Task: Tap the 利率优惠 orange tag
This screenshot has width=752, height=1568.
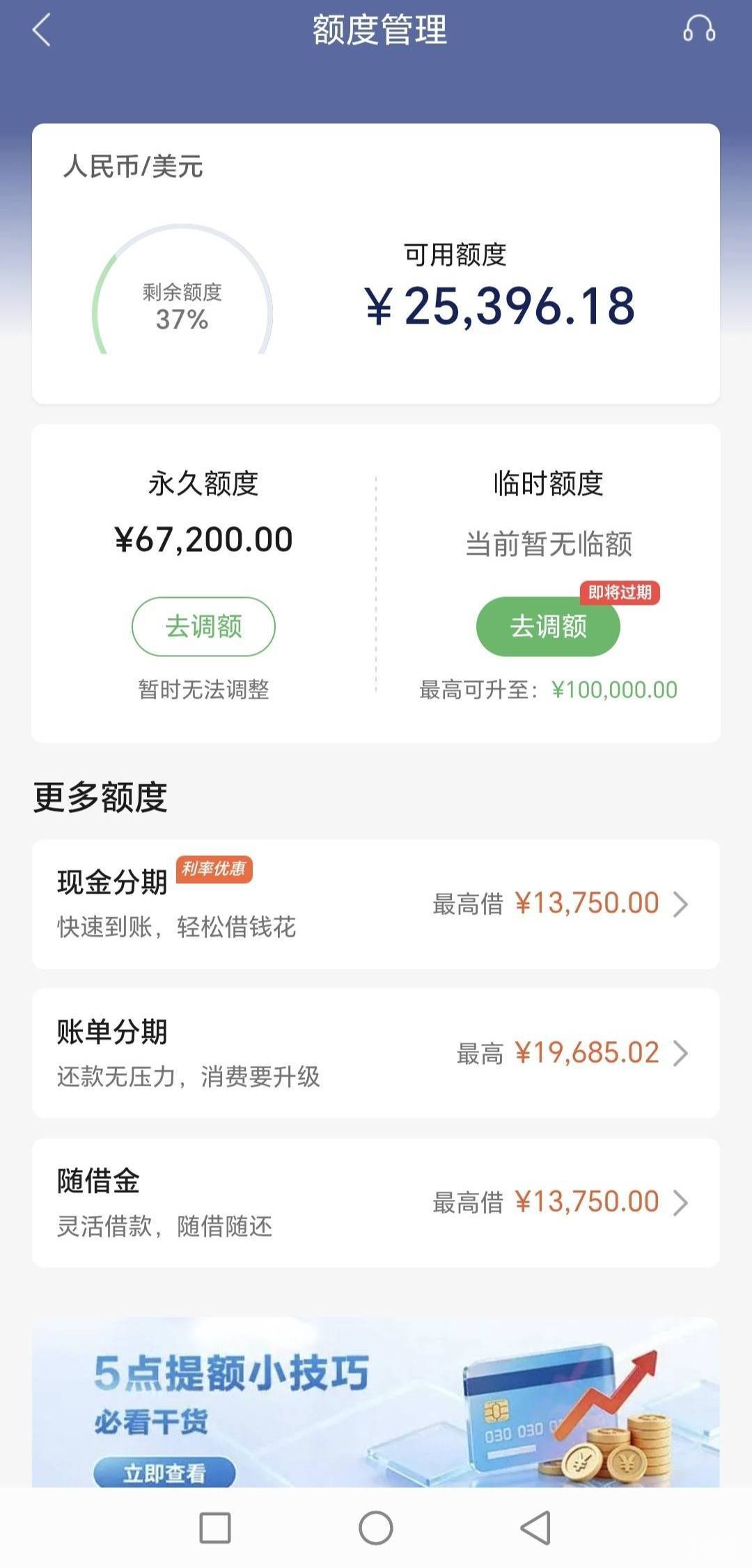Action: pos(214,869)
